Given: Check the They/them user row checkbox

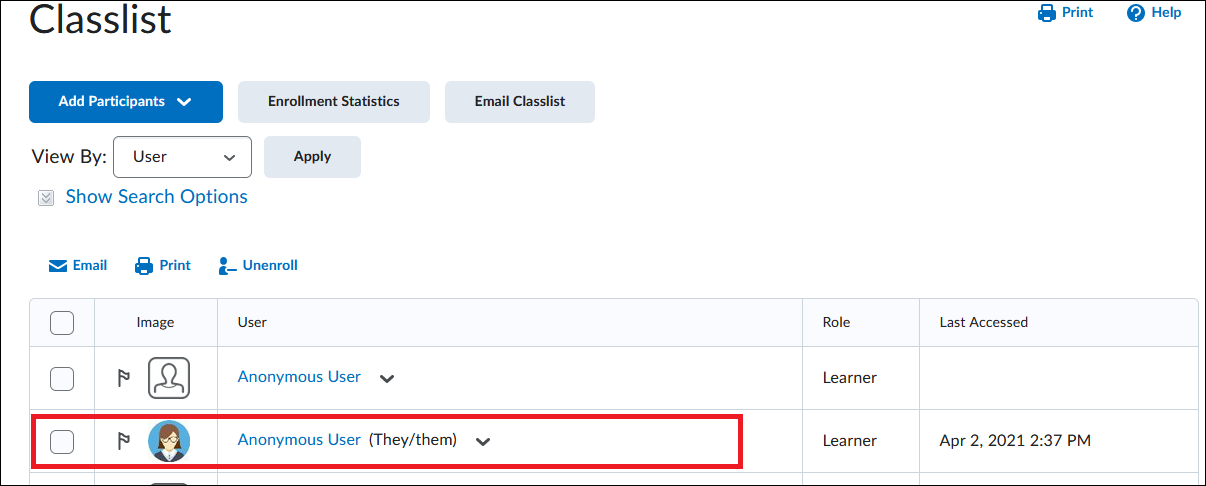Looking at the screenshot, I should tap(62, 441).
